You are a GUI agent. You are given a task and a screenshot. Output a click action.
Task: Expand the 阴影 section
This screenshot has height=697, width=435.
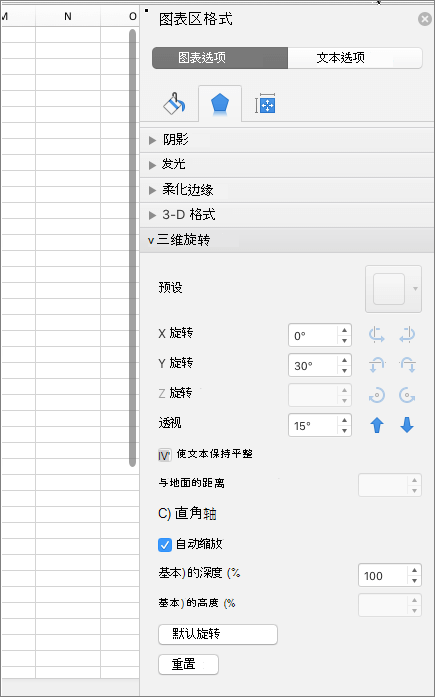pyautogui.click(x=287, y=140)
